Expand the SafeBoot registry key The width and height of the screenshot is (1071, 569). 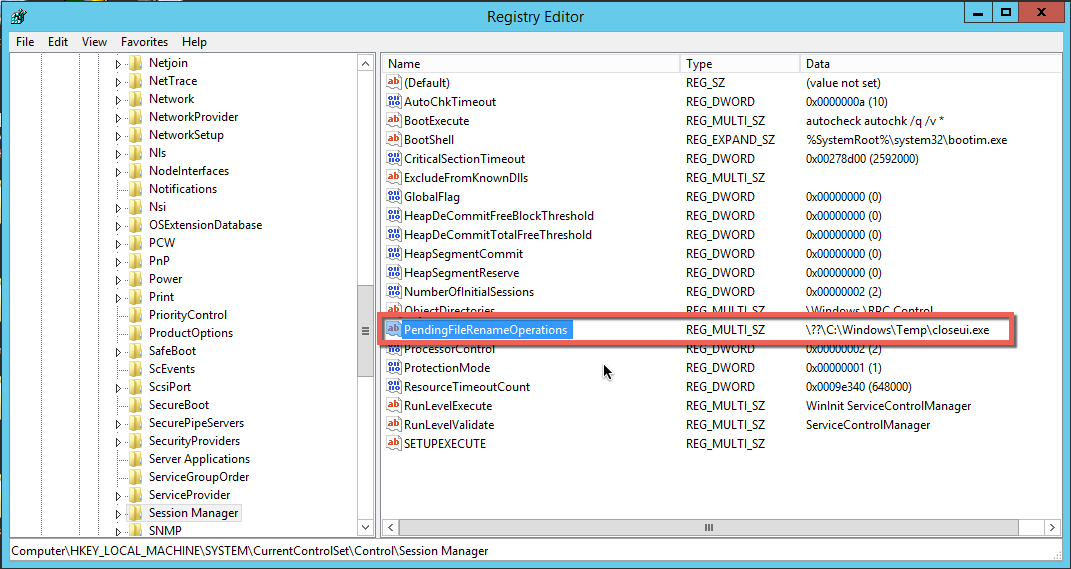pyautogui.click(x=118, y=351)
